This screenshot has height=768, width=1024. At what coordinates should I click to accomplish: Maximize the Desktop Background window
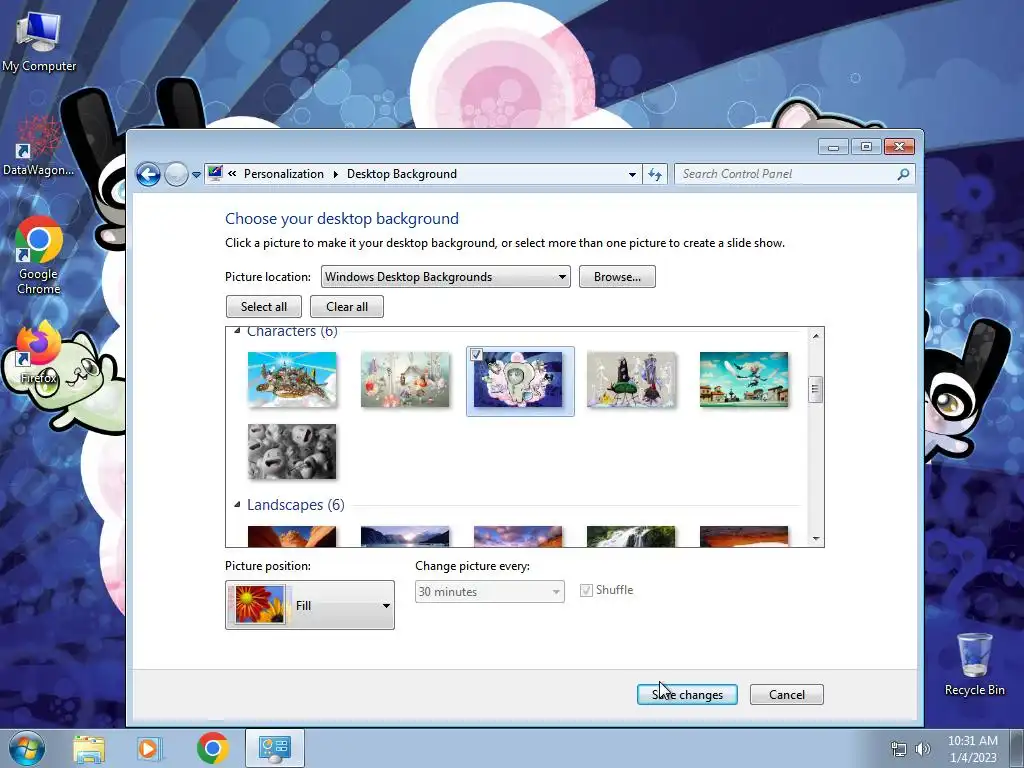tap(866, 147)
